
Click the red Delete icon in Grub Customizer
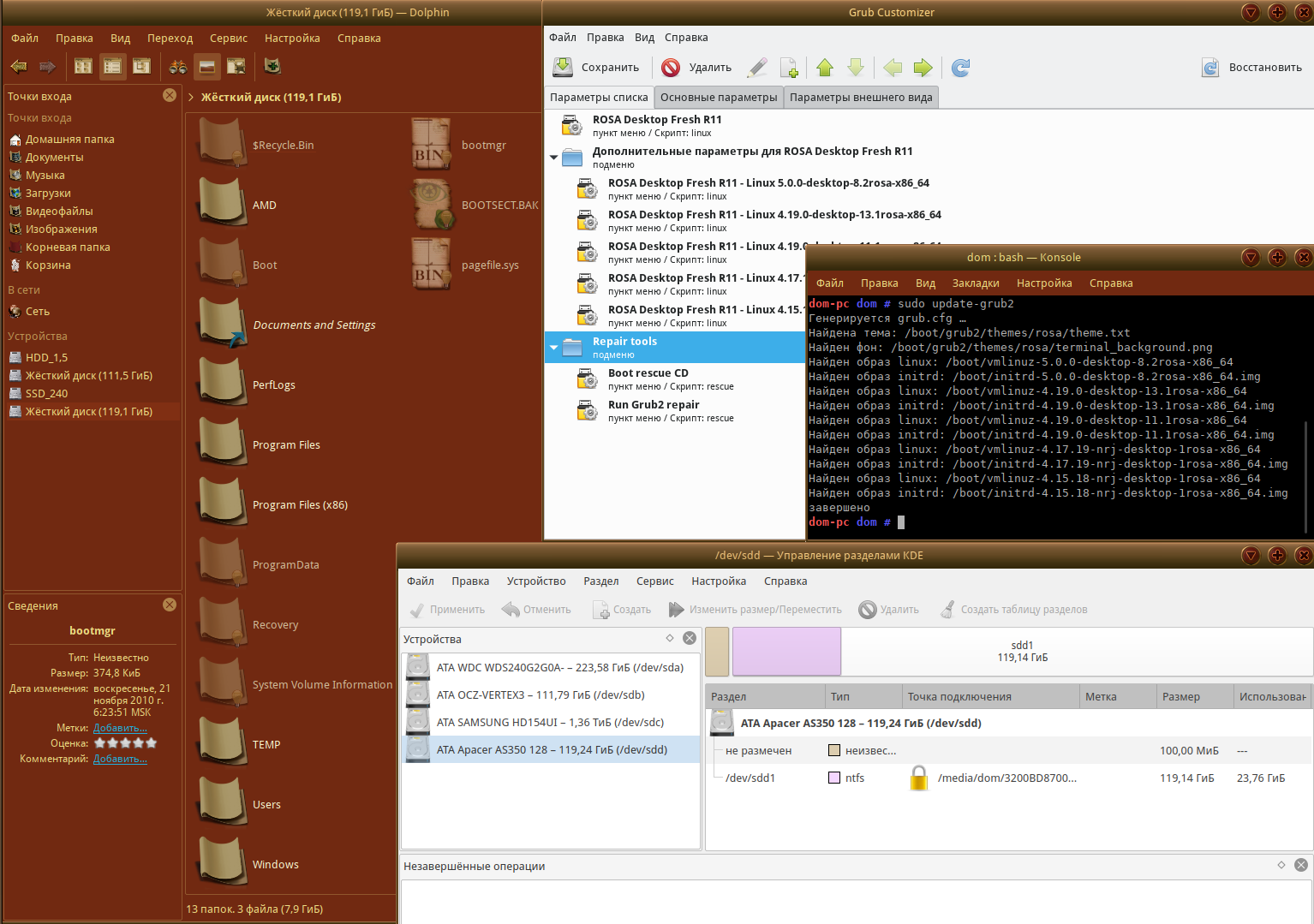tap(671, 68)
